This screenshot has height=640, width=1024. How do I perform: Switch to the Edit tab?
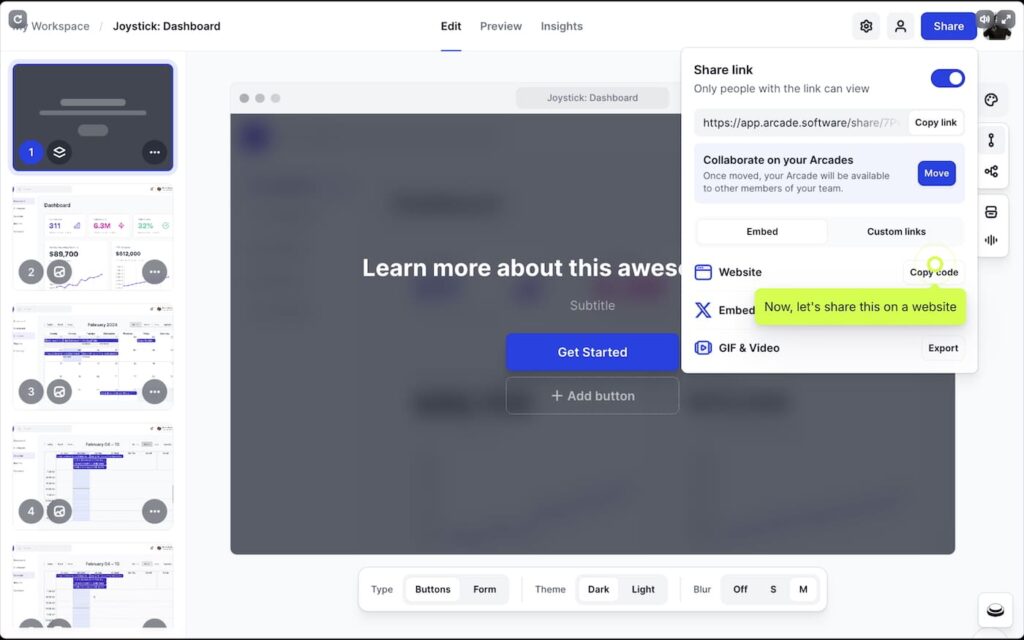tap(451, 26)
